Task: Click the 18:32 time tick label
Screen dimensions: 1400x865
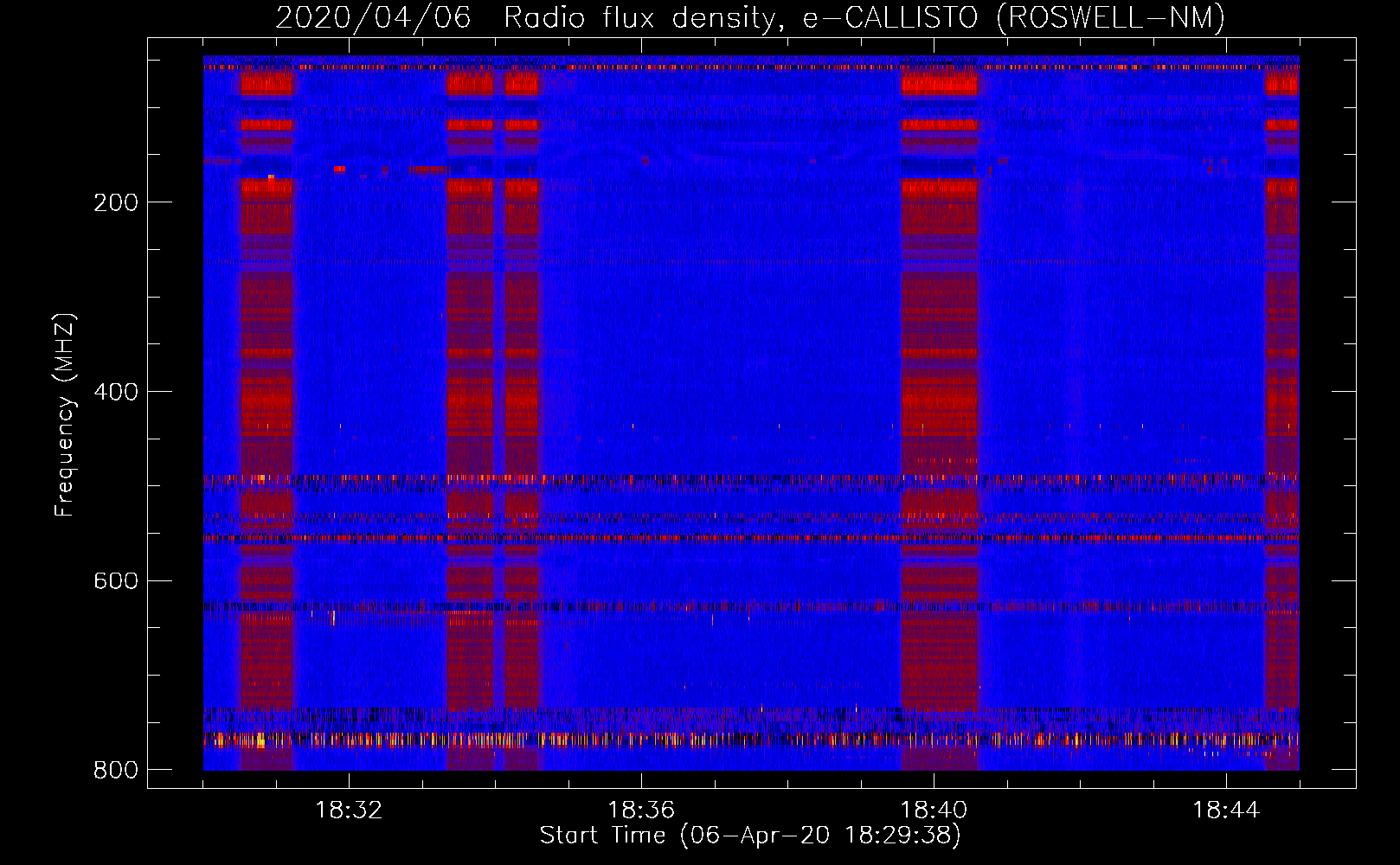Action: 349,811
